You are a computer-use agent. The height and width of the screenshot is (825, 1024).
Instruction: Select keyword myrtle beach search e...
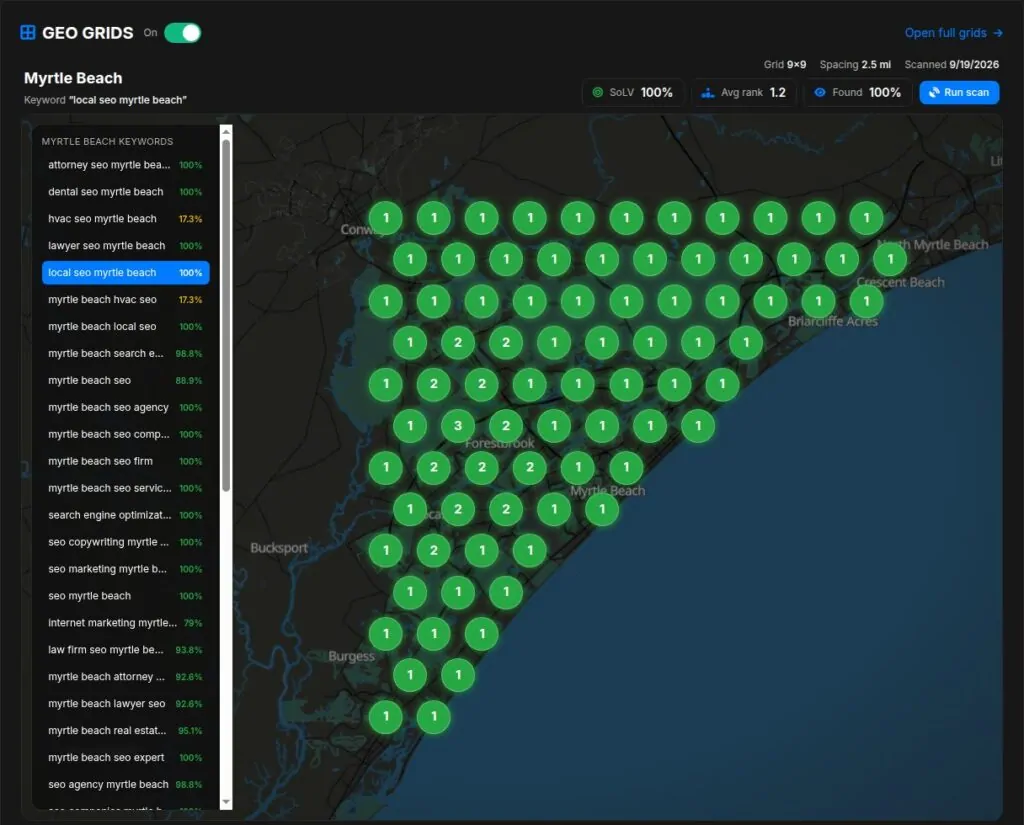tap(125, 353)
